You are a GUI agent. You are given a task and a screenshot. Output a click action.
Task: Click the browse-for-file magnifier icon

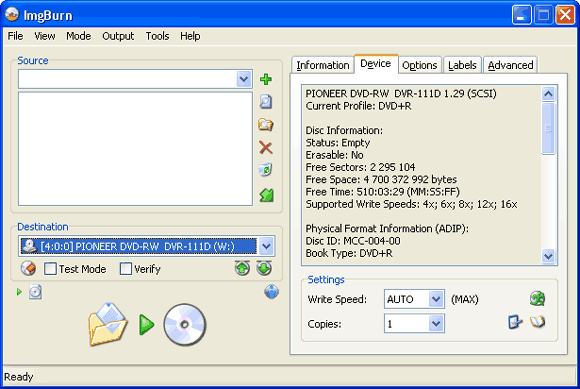[265, 102]
